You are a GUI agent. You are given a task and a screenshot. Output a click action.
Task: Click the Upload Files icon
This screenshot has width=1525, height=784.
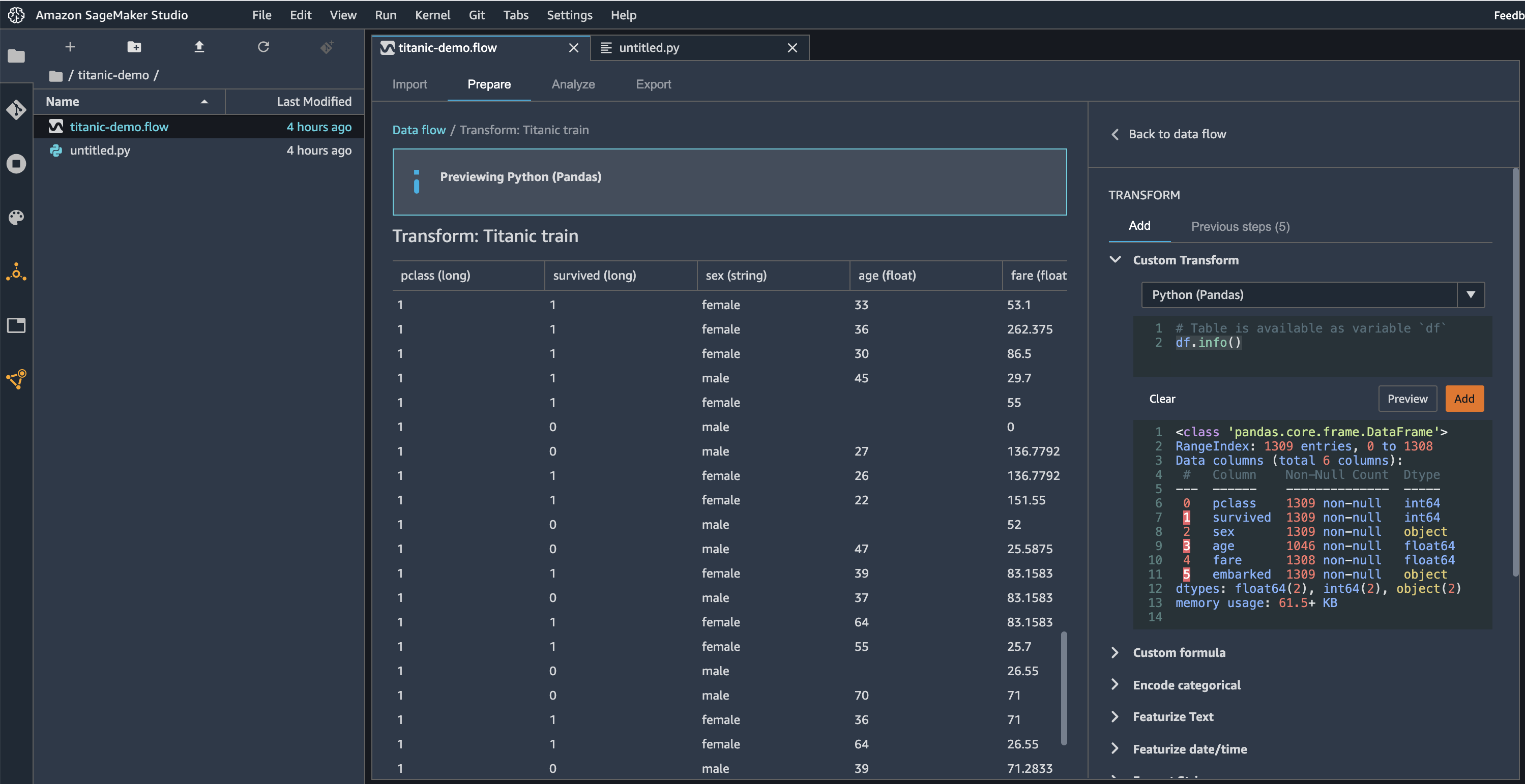click(199, 47)
